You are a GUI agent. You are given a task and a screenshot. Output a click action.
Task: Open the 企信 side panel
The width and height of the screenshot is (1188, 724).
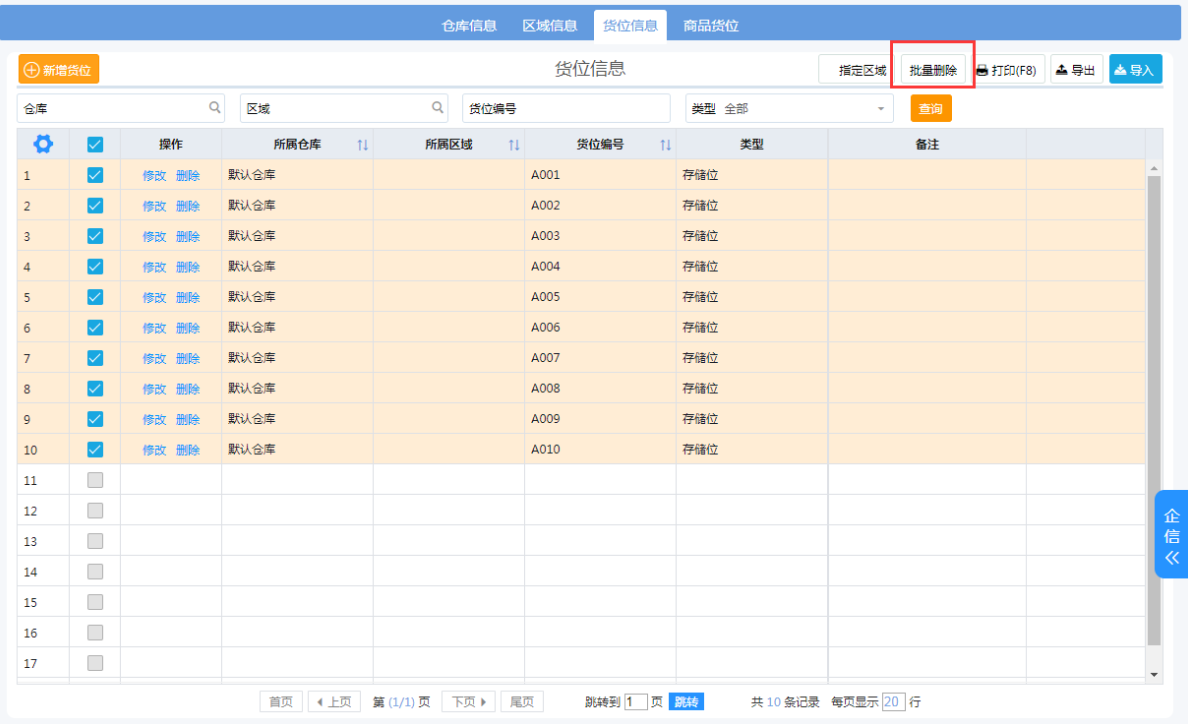(x=1171, y=535)
